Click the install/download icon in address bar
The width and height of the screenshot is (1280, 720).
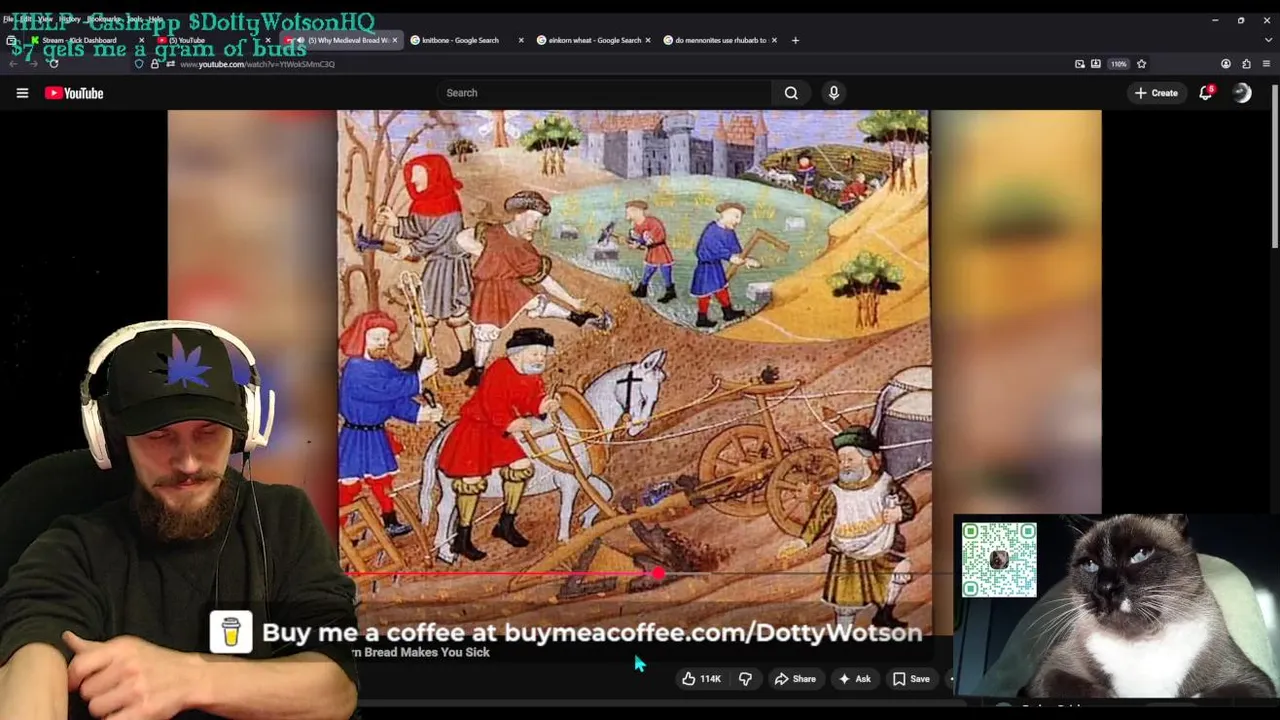[1096, 64]
